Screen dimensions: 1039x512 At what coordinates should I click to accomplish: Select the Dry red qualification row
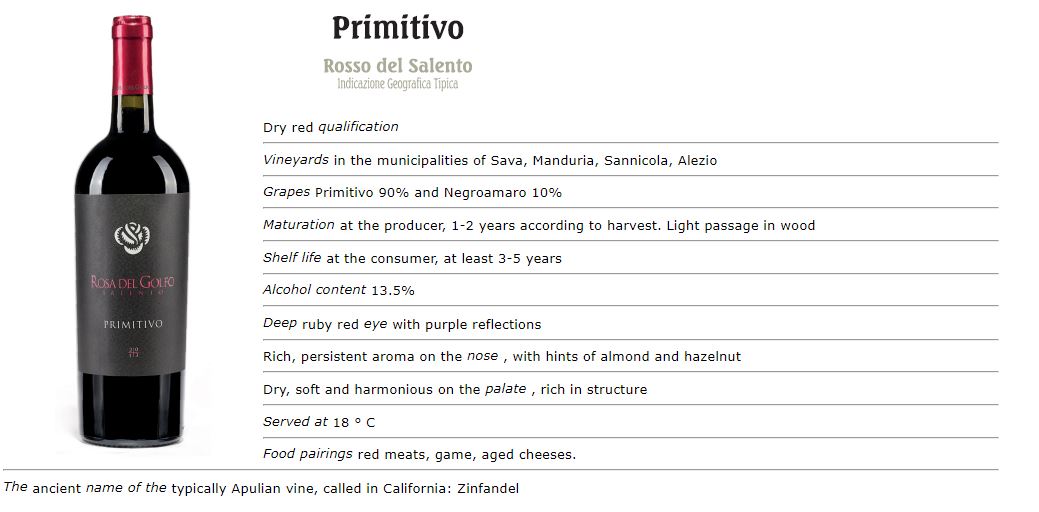click(x=331, y=127)
